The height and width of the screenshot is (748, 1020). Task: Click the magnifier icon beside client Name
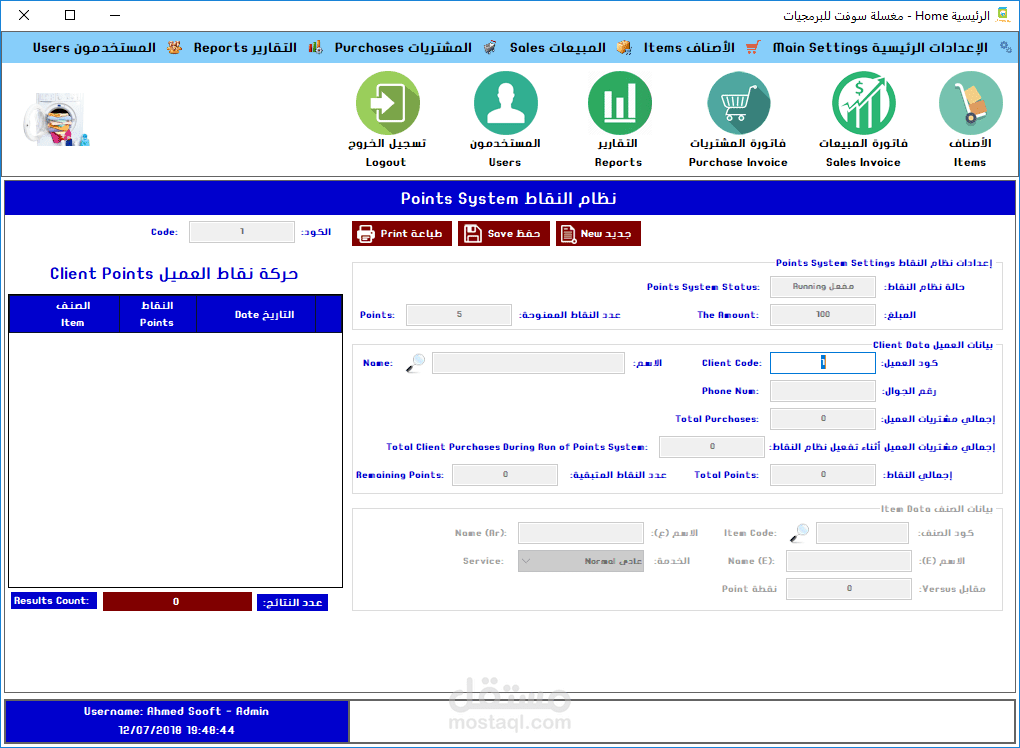tap(416, 363)
